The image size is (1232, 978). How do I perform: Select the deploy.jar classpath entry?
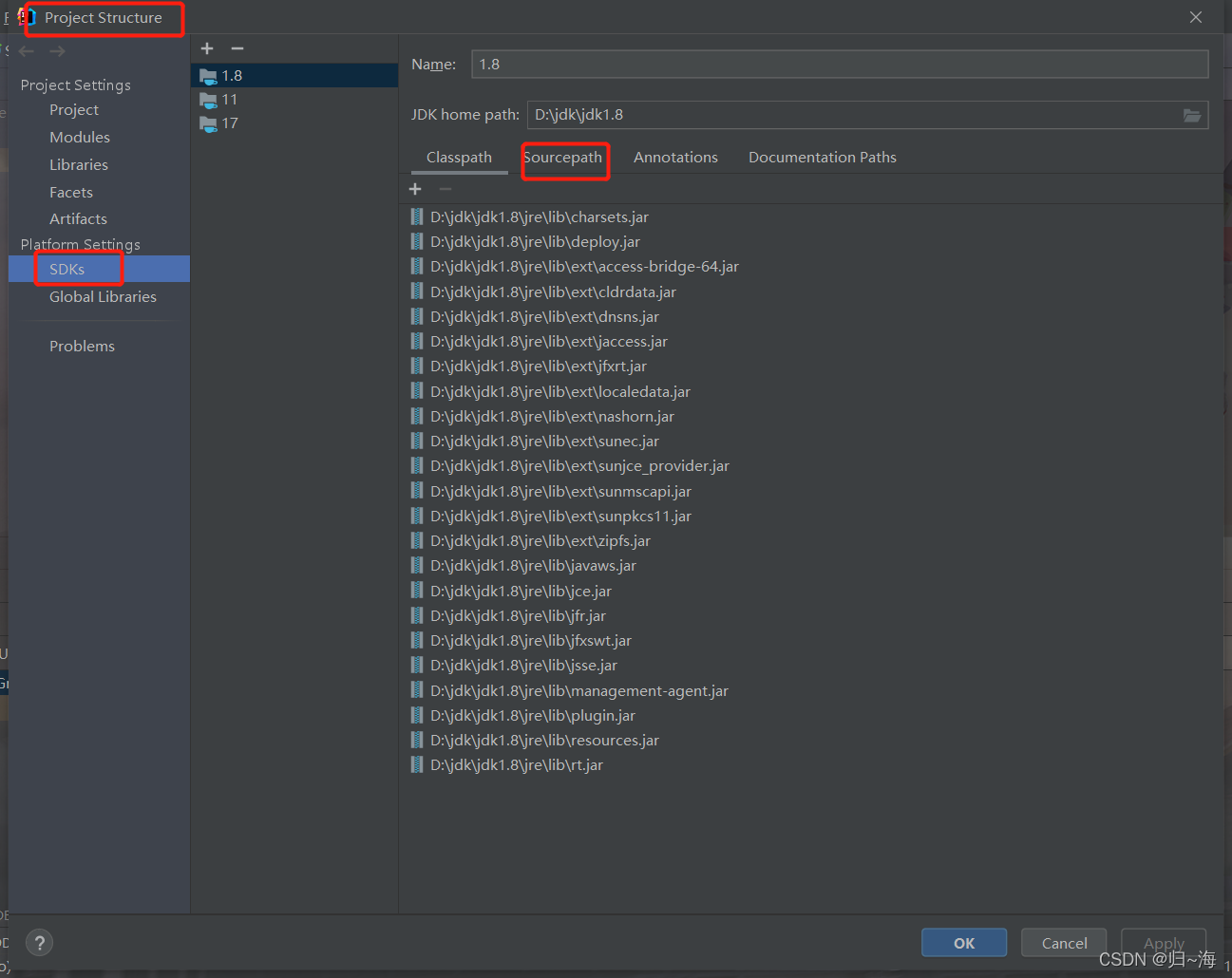[x=535, y=241]
